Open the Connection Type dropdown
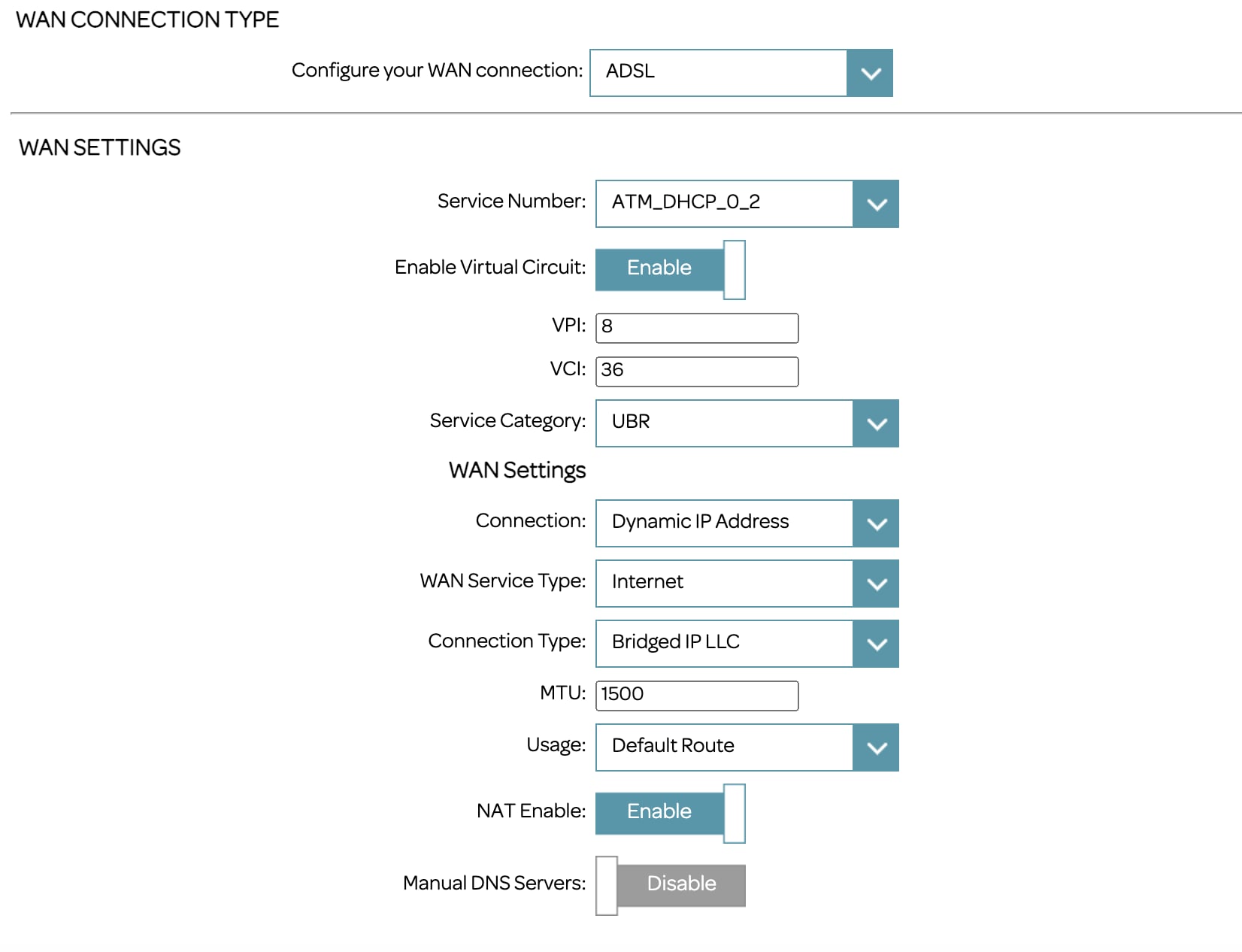The image size is (1242, 952). coord(747,644)
